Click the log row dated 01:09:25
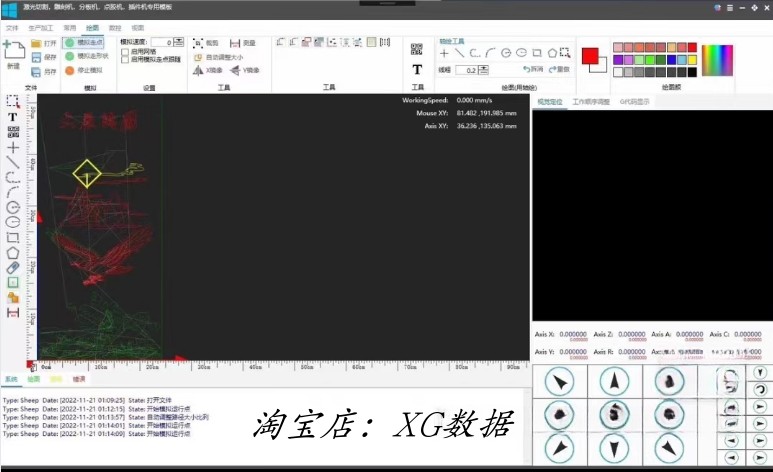 [87, 400]
